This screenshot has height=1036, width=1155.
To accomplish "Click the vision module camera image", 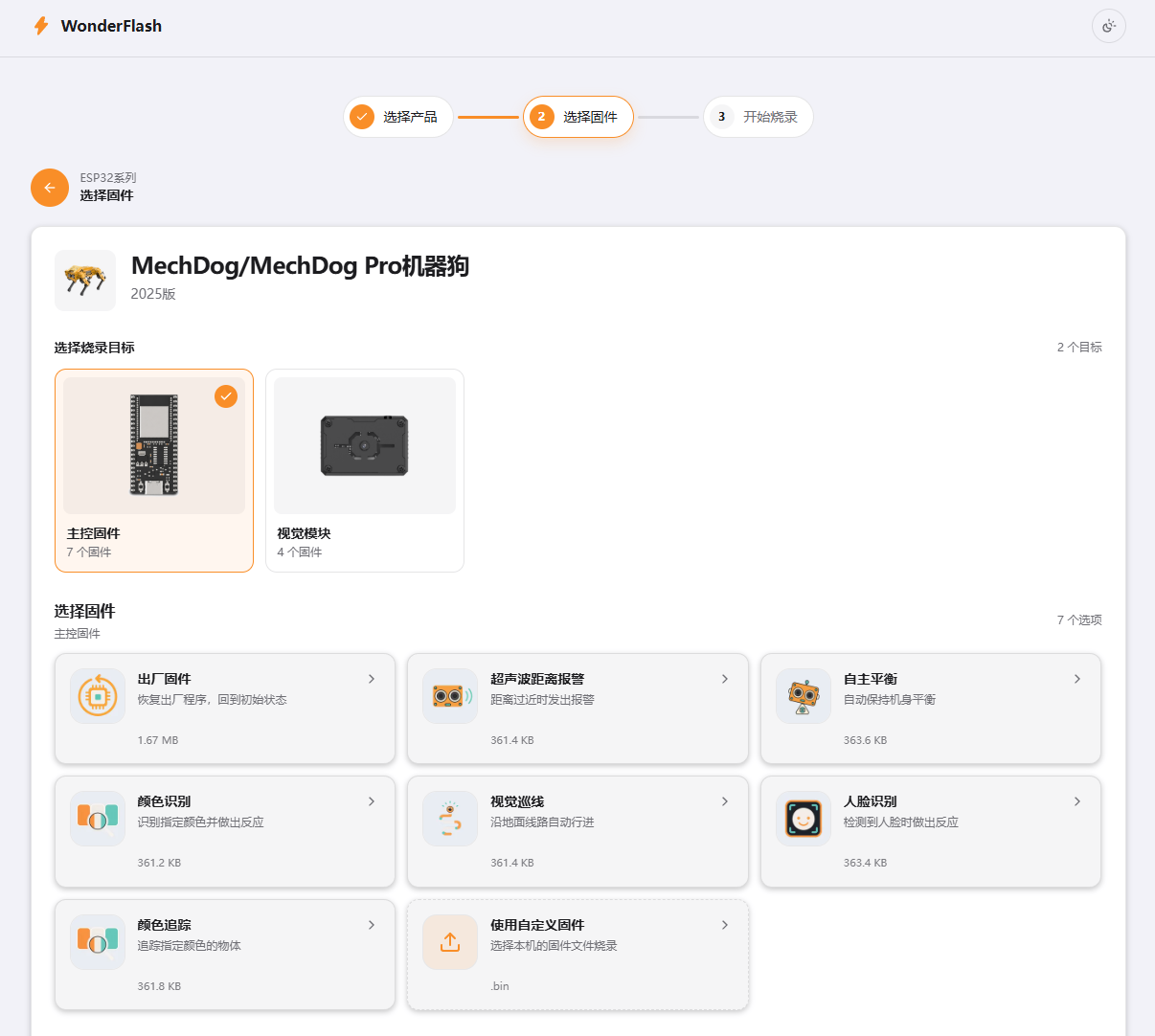I will [x=365, y=445].
